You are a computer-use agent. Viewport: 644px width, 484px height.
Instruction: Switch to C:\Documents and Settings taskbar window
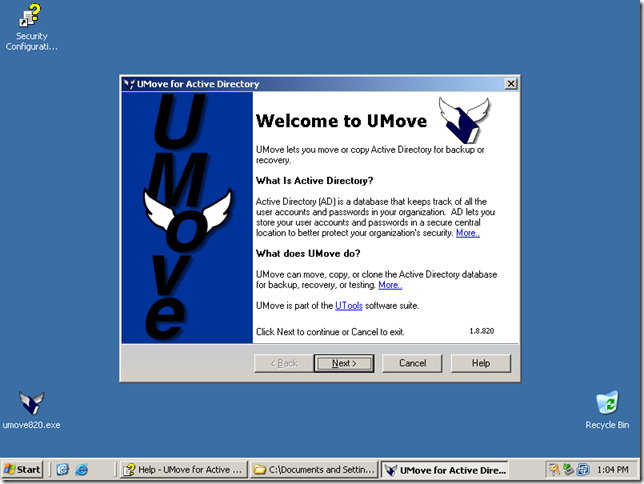314,469
